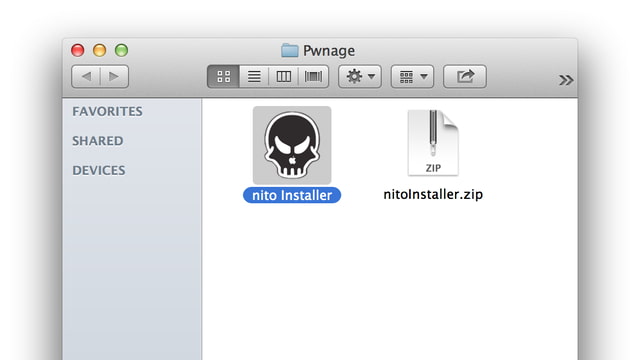Open the Arrange items dropdown
640x360 pixels.
tap(412, 76)
